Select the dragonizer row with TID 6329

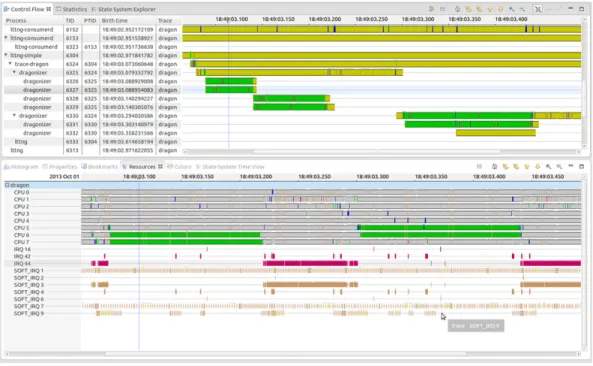click(x=92, y=107)
